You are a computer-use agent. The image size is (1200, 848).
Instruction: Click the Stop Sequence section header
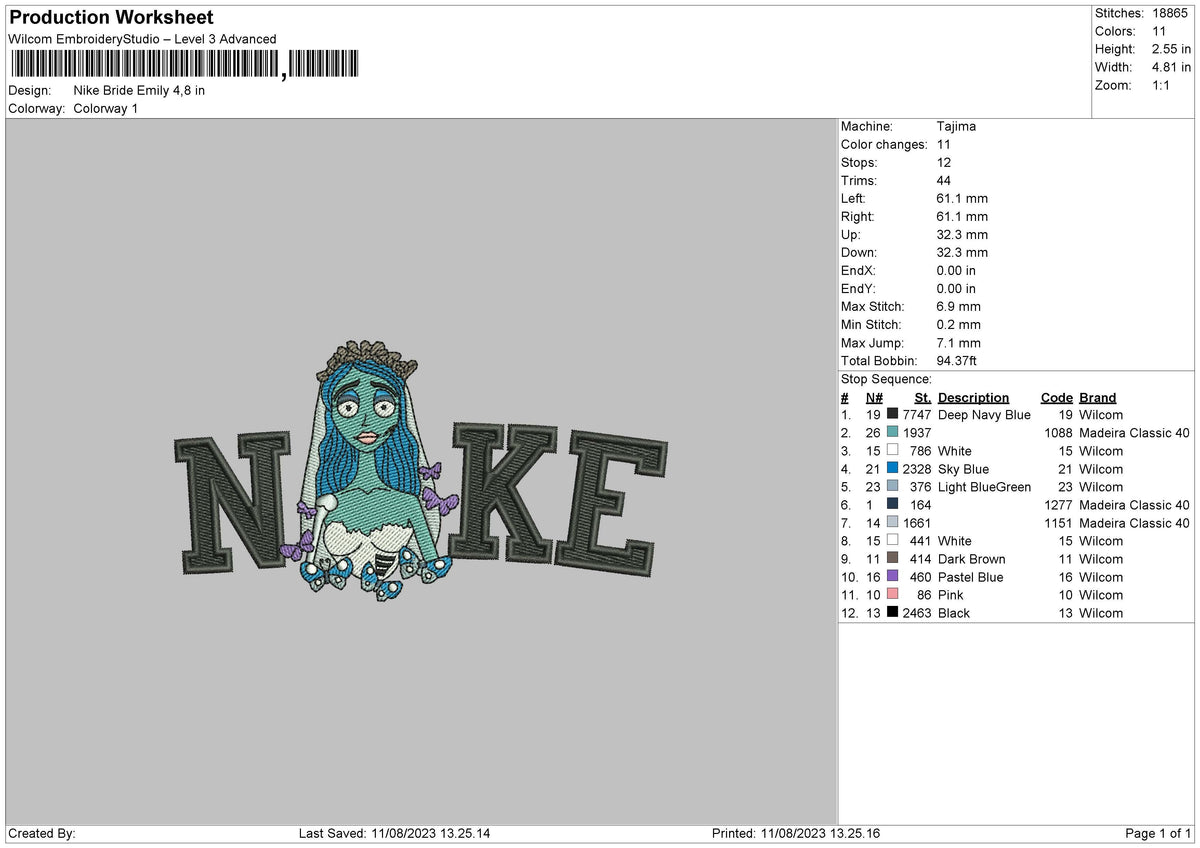884,379
